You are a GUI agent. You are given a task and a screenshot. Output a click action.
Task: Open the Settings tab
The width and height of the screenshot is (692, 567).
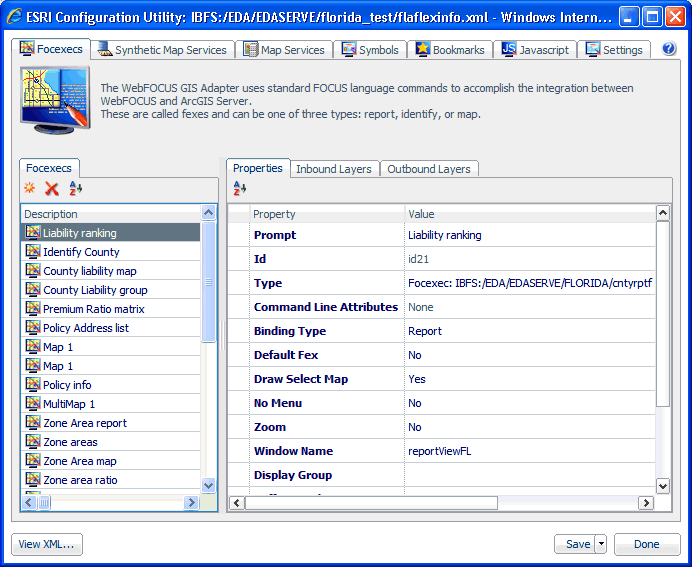(614, 50)
